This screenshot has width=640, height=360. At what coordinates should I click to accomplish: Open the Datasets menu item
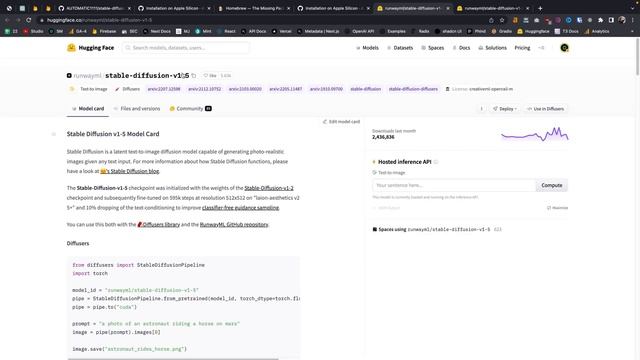click(x=400, y=48)
